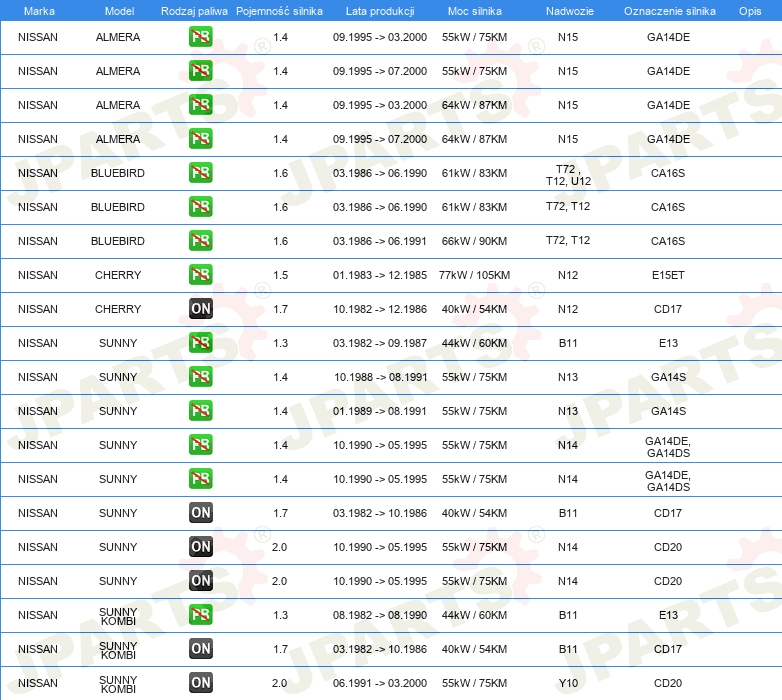Click the Lata produkcji column header
Screen dimensions: 782x700
tap(380, 11)
